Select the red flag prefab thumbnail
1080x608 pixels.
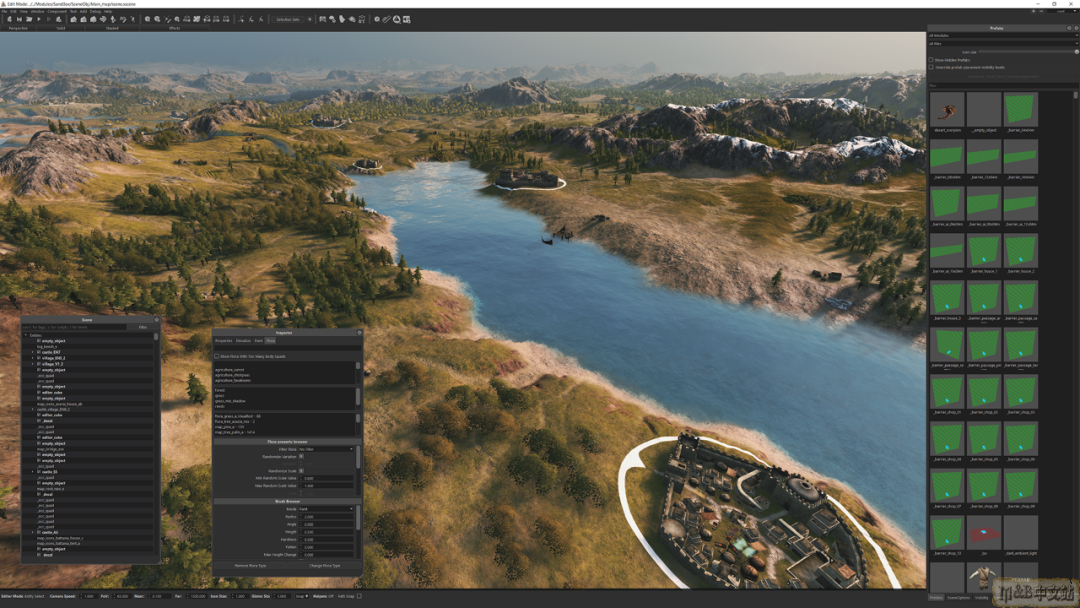coord(984,533)
